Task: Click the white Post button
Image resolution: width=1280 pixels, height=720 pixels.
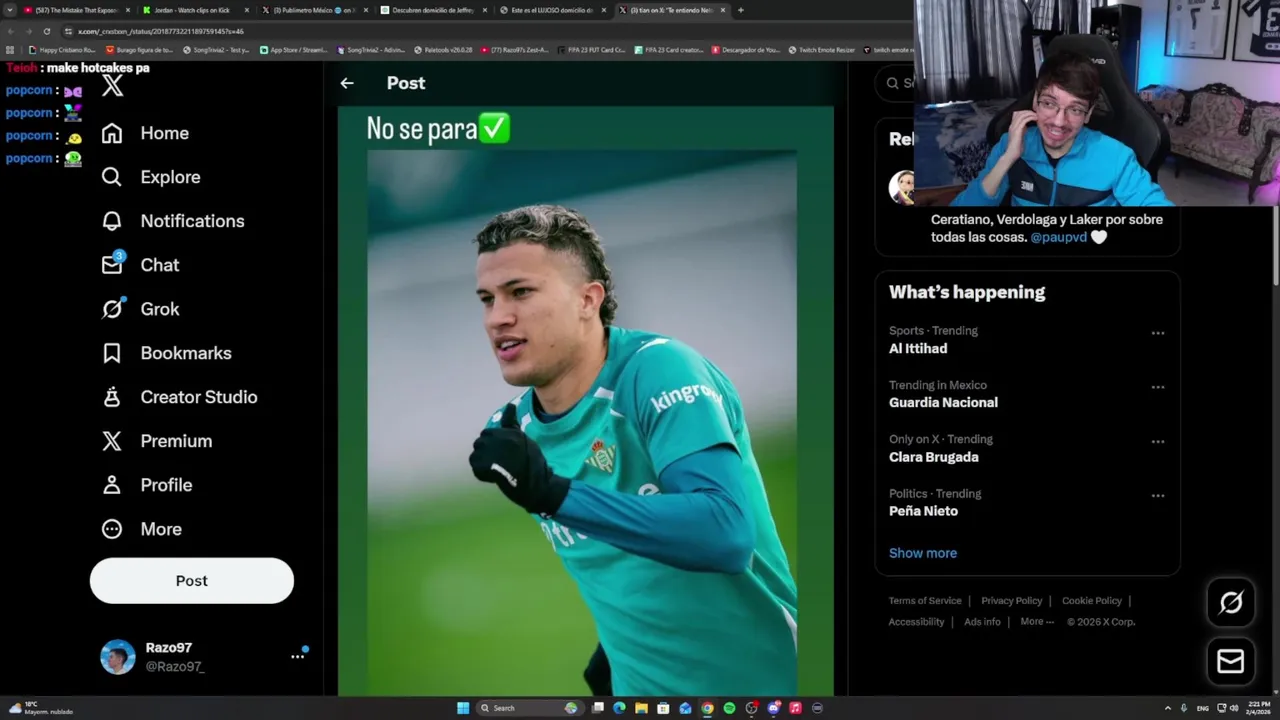Action: [x=192, y=581]
